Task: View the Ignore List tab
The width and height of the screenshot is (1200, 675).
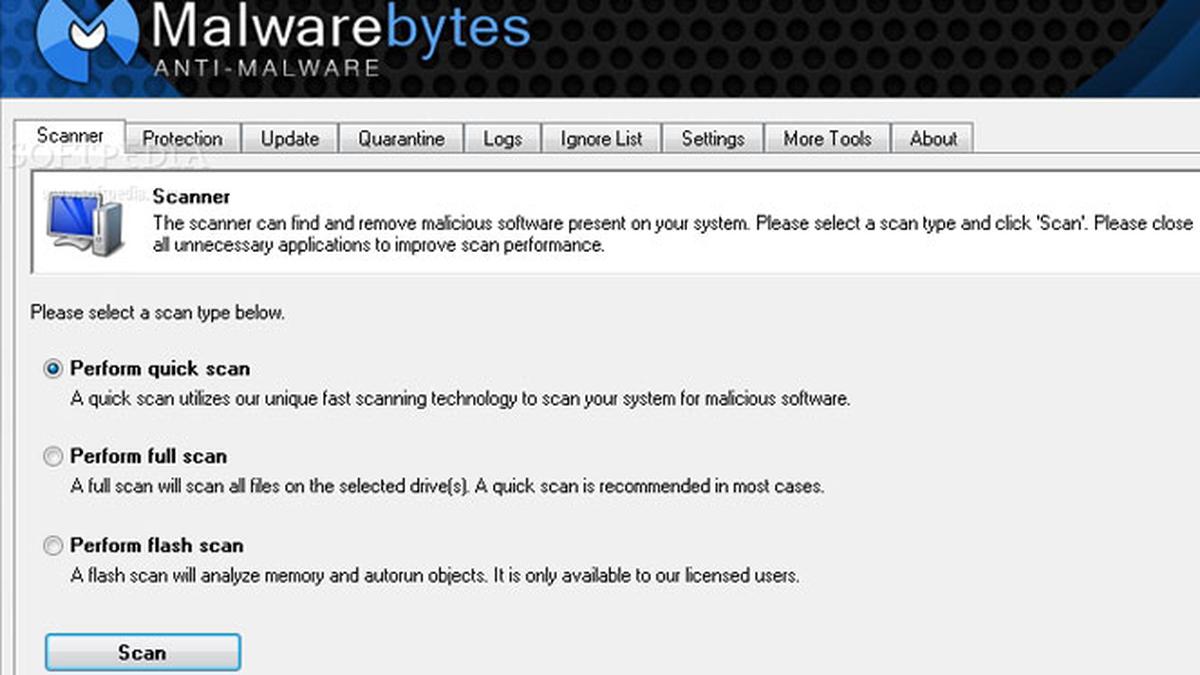Action: [601, 138]
